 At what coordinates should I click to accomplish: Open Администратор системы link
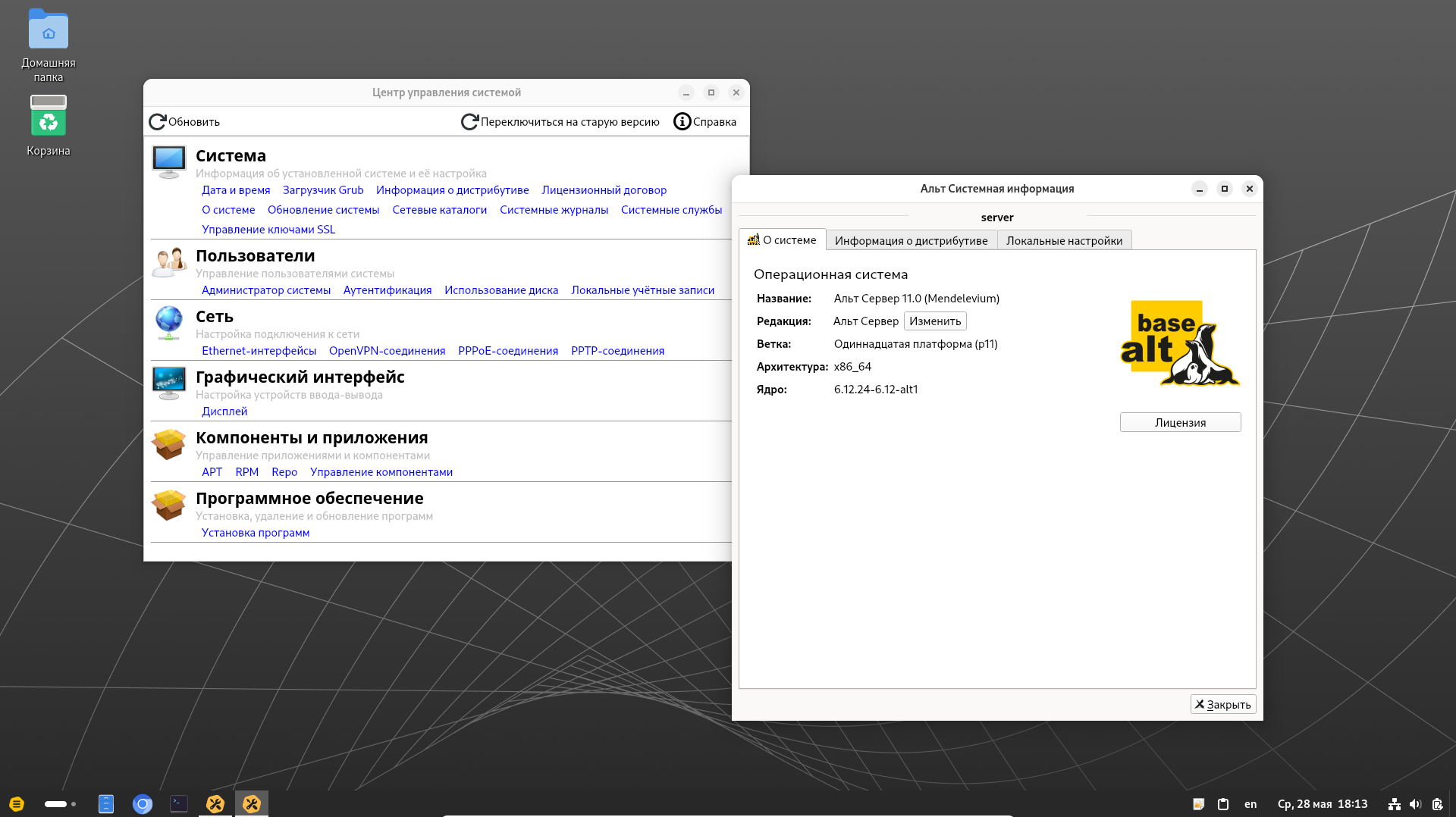266,290
